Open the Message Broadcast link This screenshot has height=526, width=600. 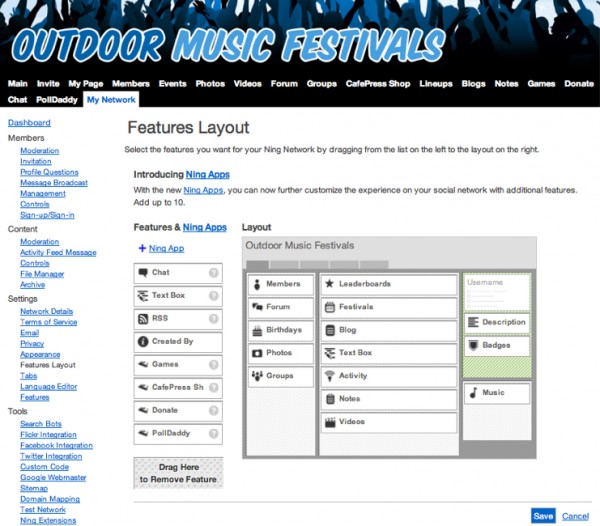pyautogui.click(x=54, y=183)
